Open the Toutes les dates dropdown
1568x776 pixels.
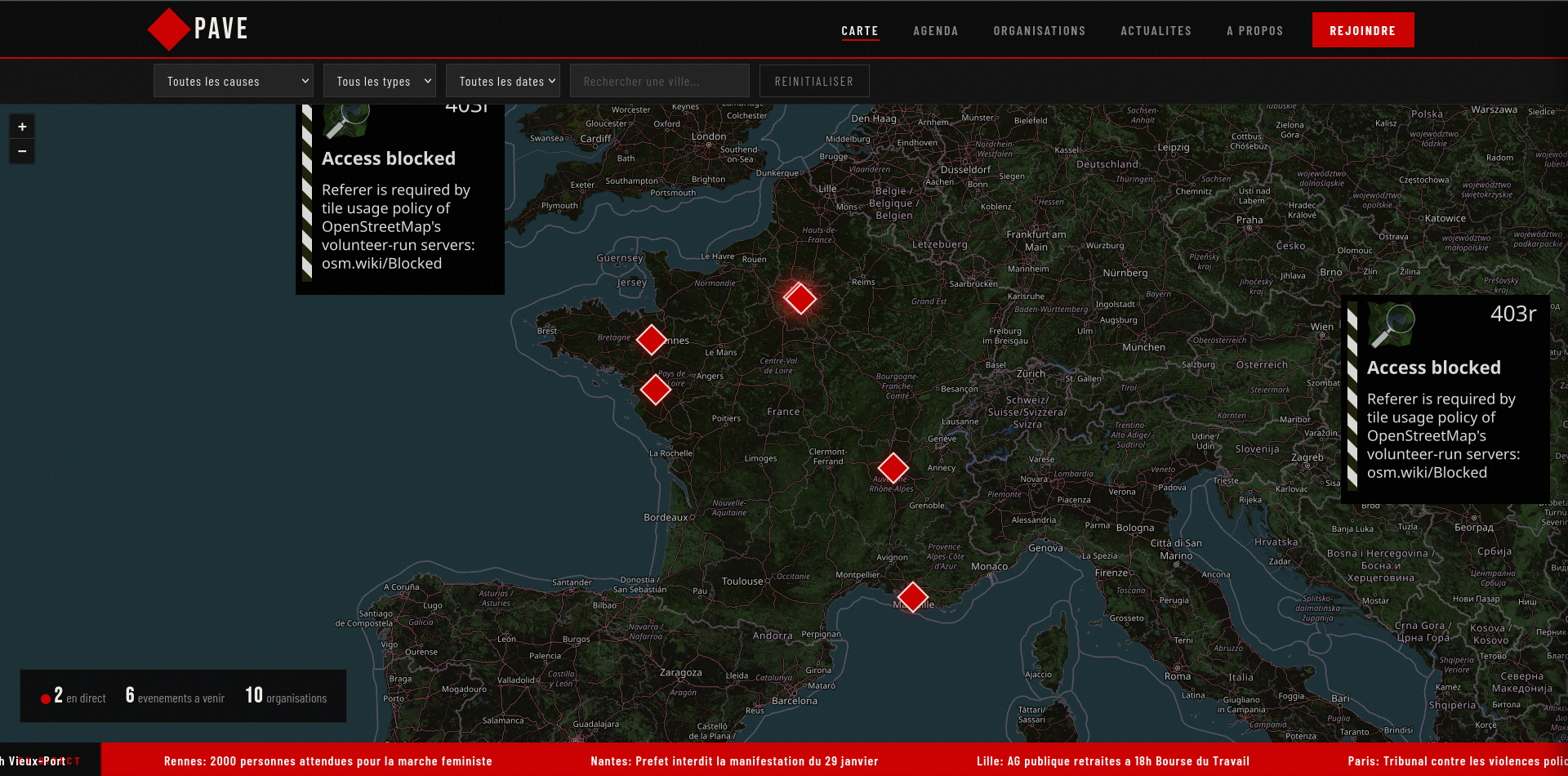click(503, 81)
